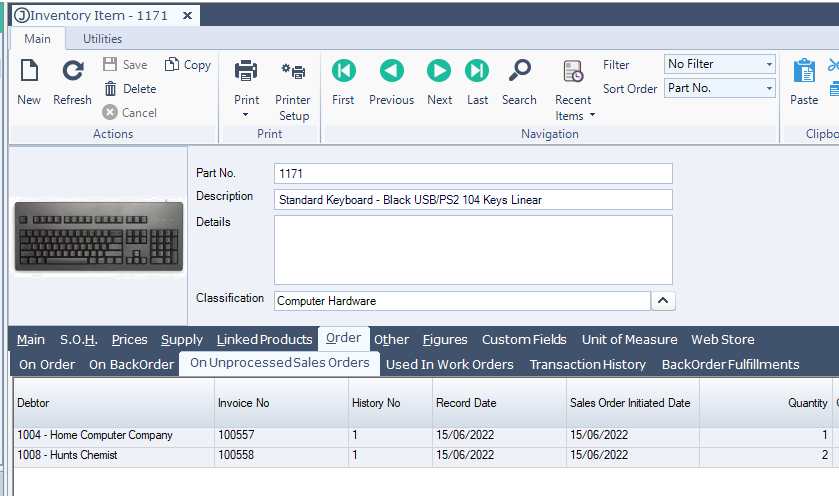Go to First record

(343, 71)
